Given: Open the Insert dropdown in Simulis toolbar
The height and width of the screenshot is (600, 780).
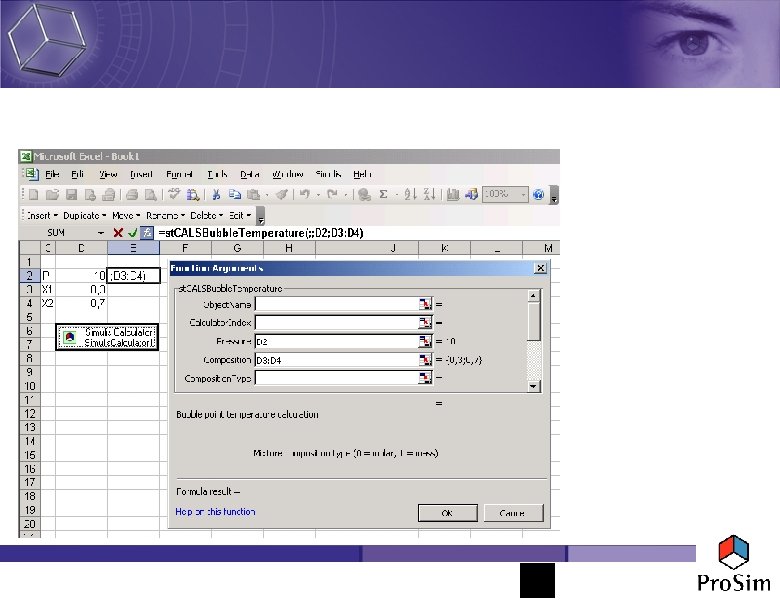Looking at the screenshot, I should point(42,215).
